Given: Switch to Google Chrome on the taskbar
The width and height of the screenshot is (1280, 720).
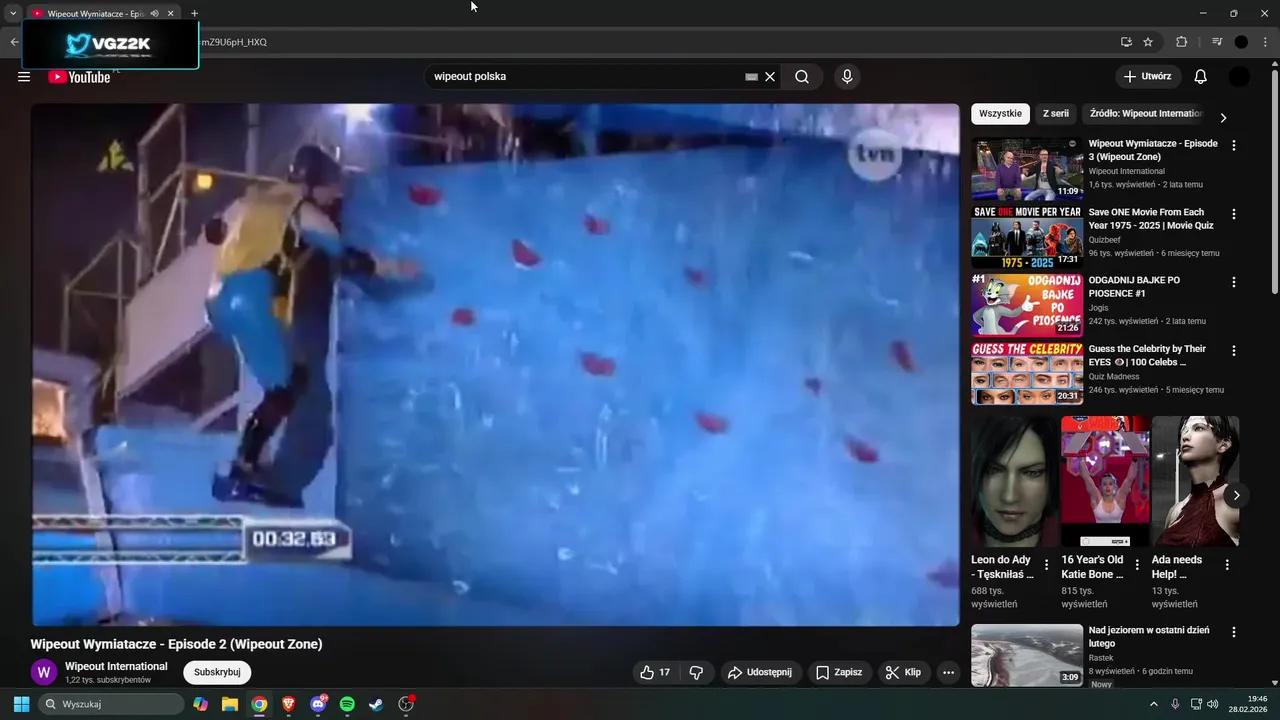Looking at the screenshot, I should (259, 704).
